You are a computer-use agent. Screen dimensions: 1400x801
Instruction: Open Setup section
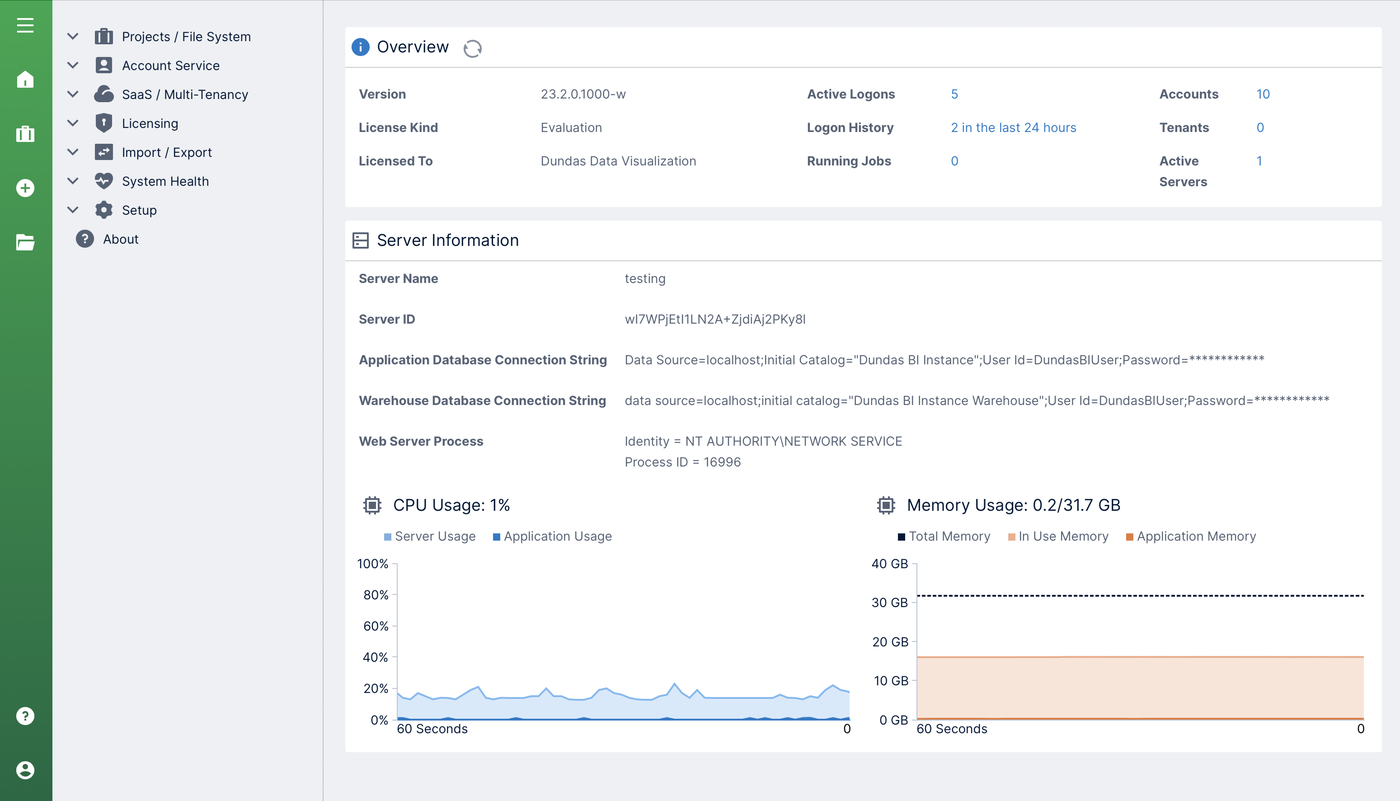(x=139, y=211)
